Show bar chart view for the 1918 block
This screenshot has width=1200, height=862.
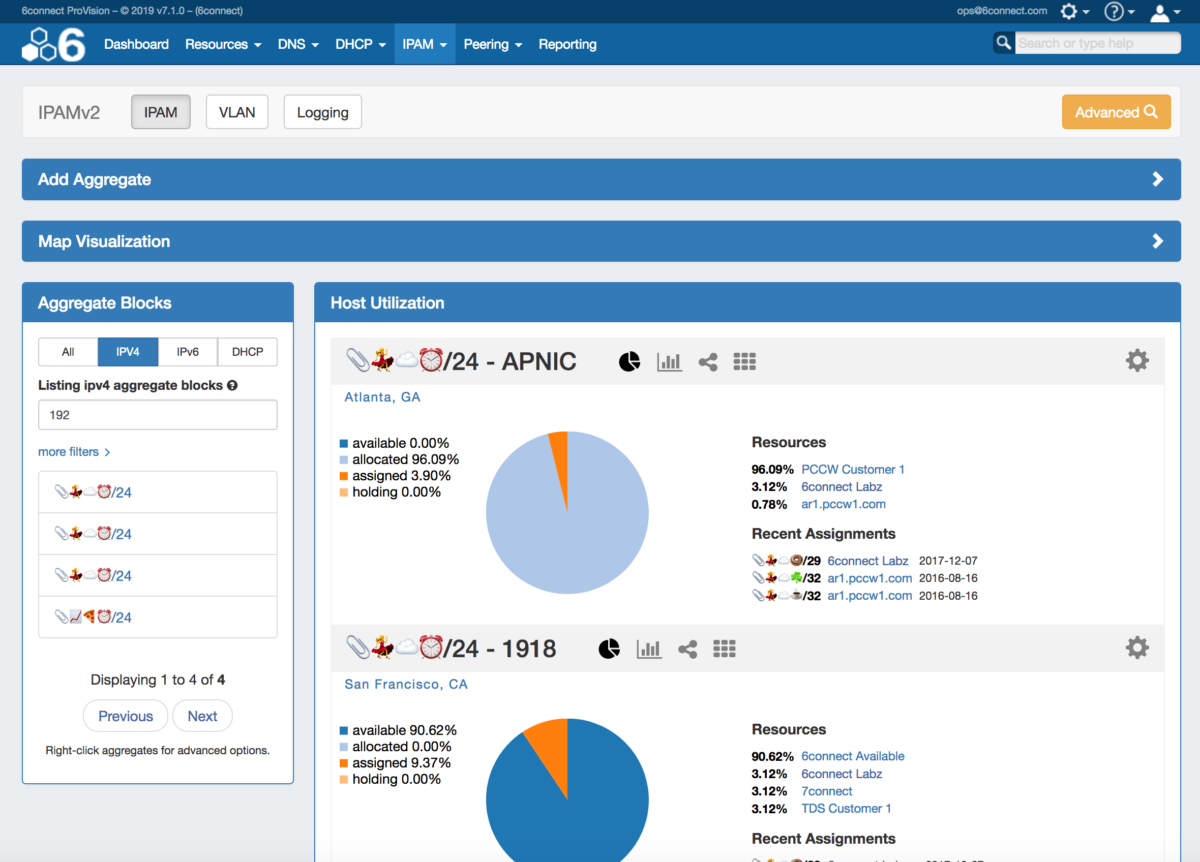pyautogui.click(x=649, y=649)
